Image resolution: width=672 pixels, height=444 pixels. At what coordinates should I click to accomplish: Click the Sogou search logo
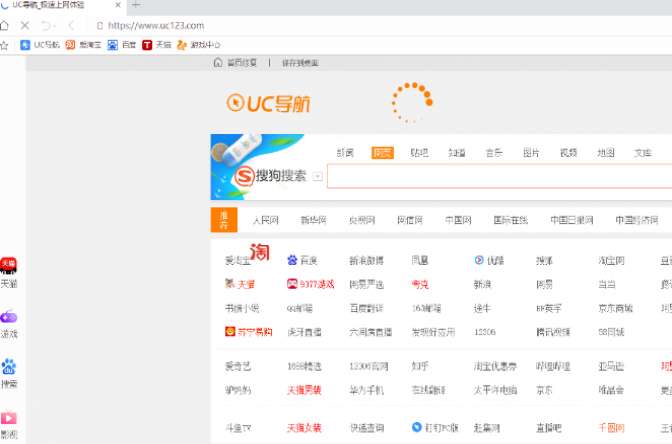click(x=270, y=176)
